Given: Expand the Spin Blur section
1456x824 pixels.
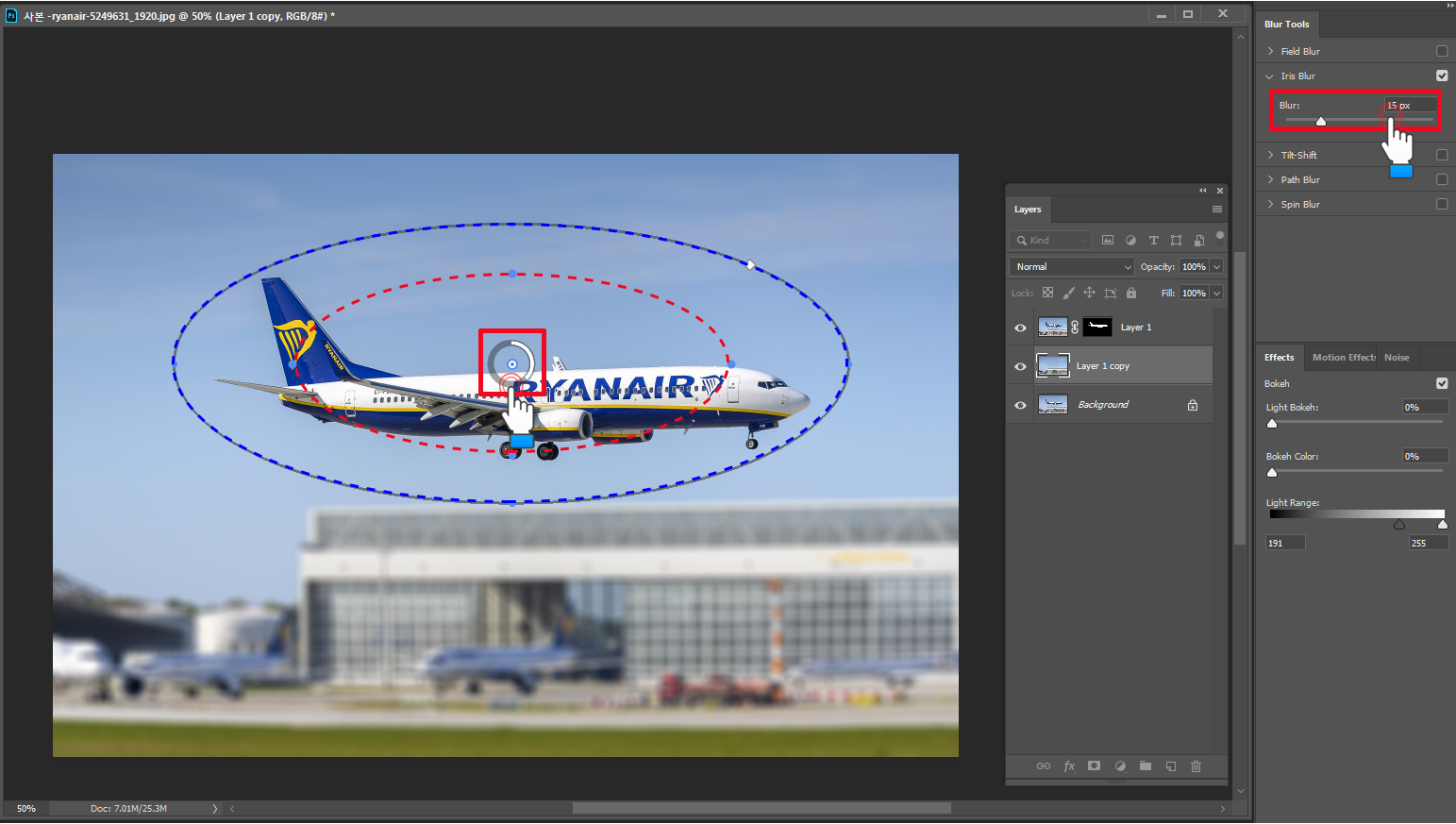Looking at the screenshot, I should pos(1270,204).
